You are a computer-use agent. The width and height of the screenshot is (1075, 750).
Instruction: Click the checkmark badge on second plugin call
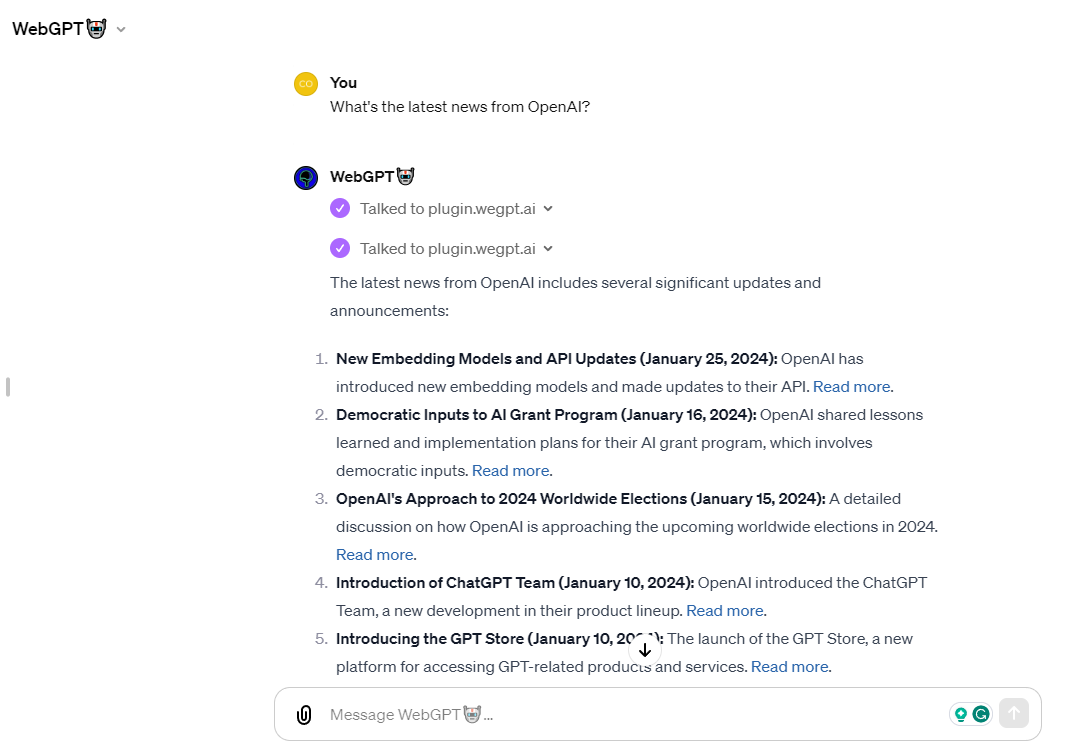pyautogui.click(x=340, y=248)
